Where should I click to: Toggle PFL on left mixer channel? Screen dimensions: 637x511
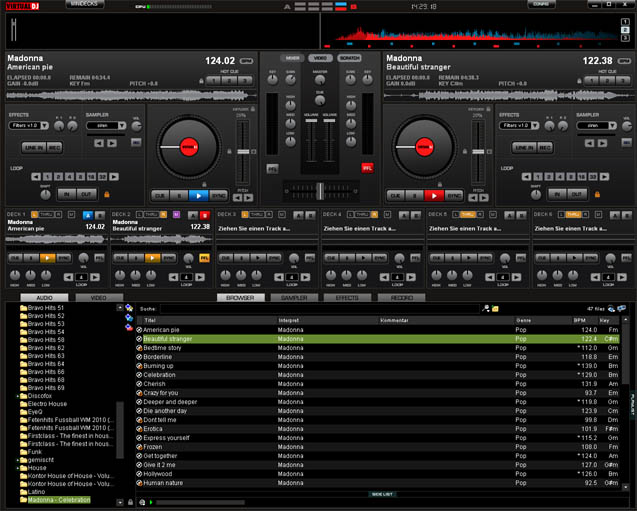tap(272, 168)
